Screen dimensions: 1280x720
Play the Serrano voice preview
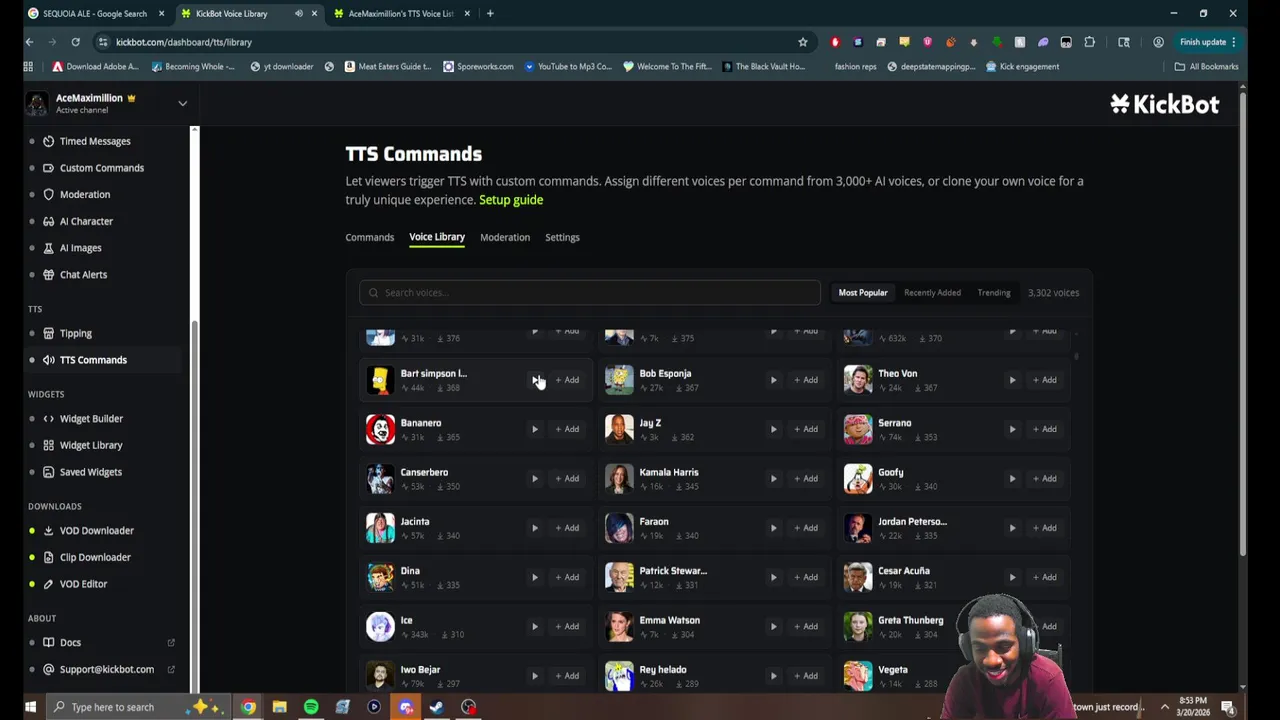[x=1012, y=429]
